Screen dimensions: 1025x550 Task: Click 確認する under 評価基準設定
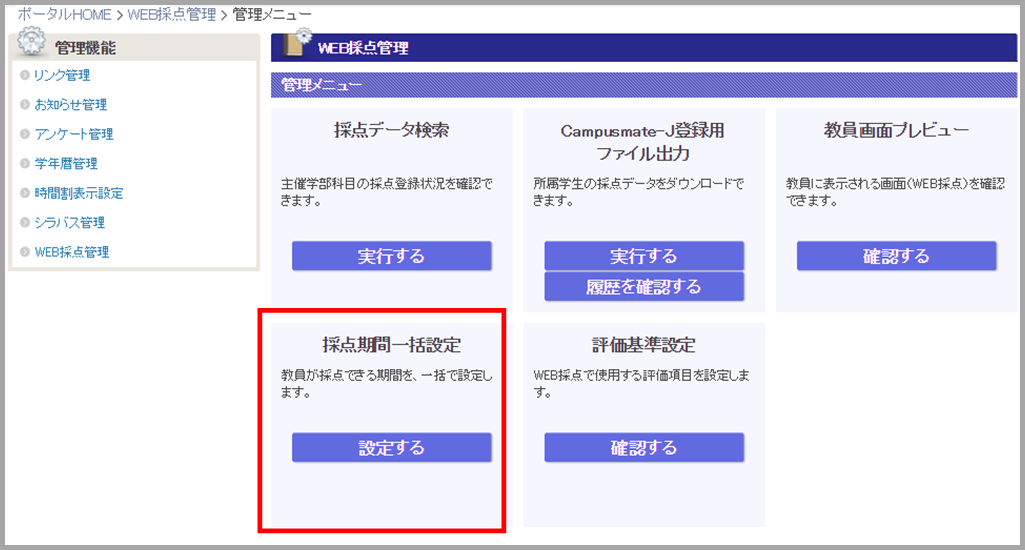[x=644, y=447]
